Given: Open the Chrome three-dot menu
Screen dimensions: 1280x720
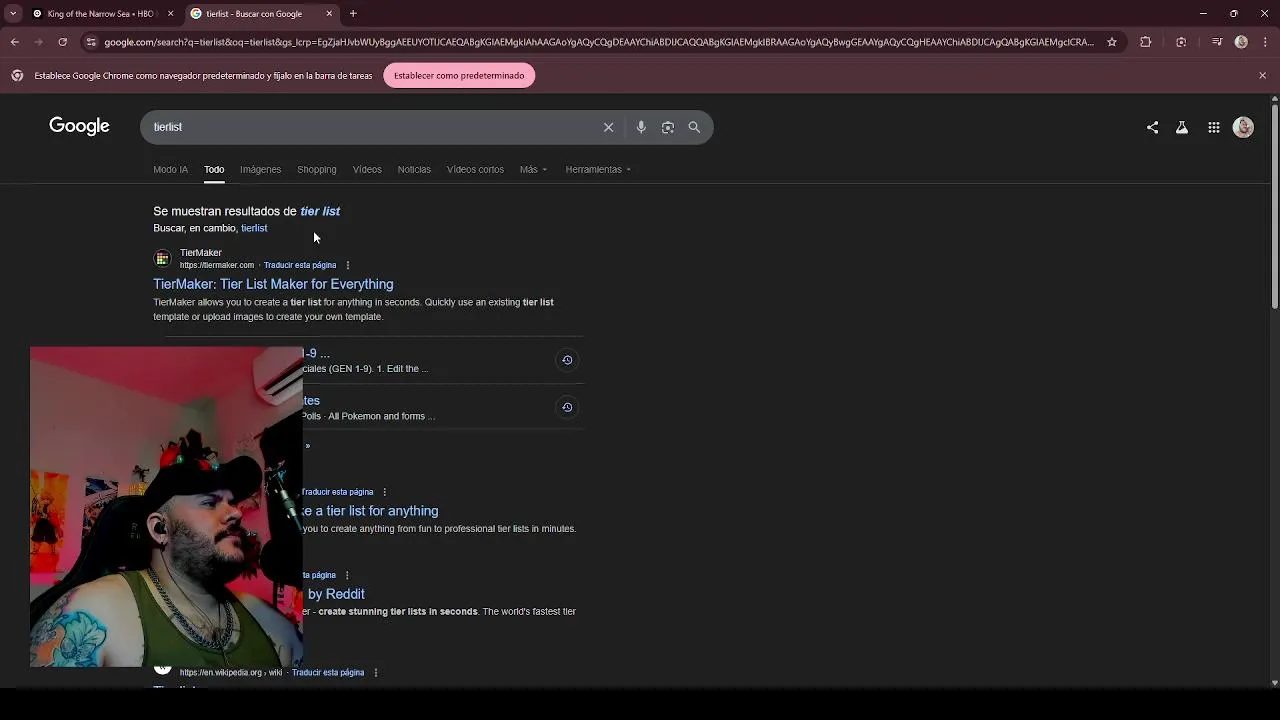Looking at the screenshot, I should 1264,42.
